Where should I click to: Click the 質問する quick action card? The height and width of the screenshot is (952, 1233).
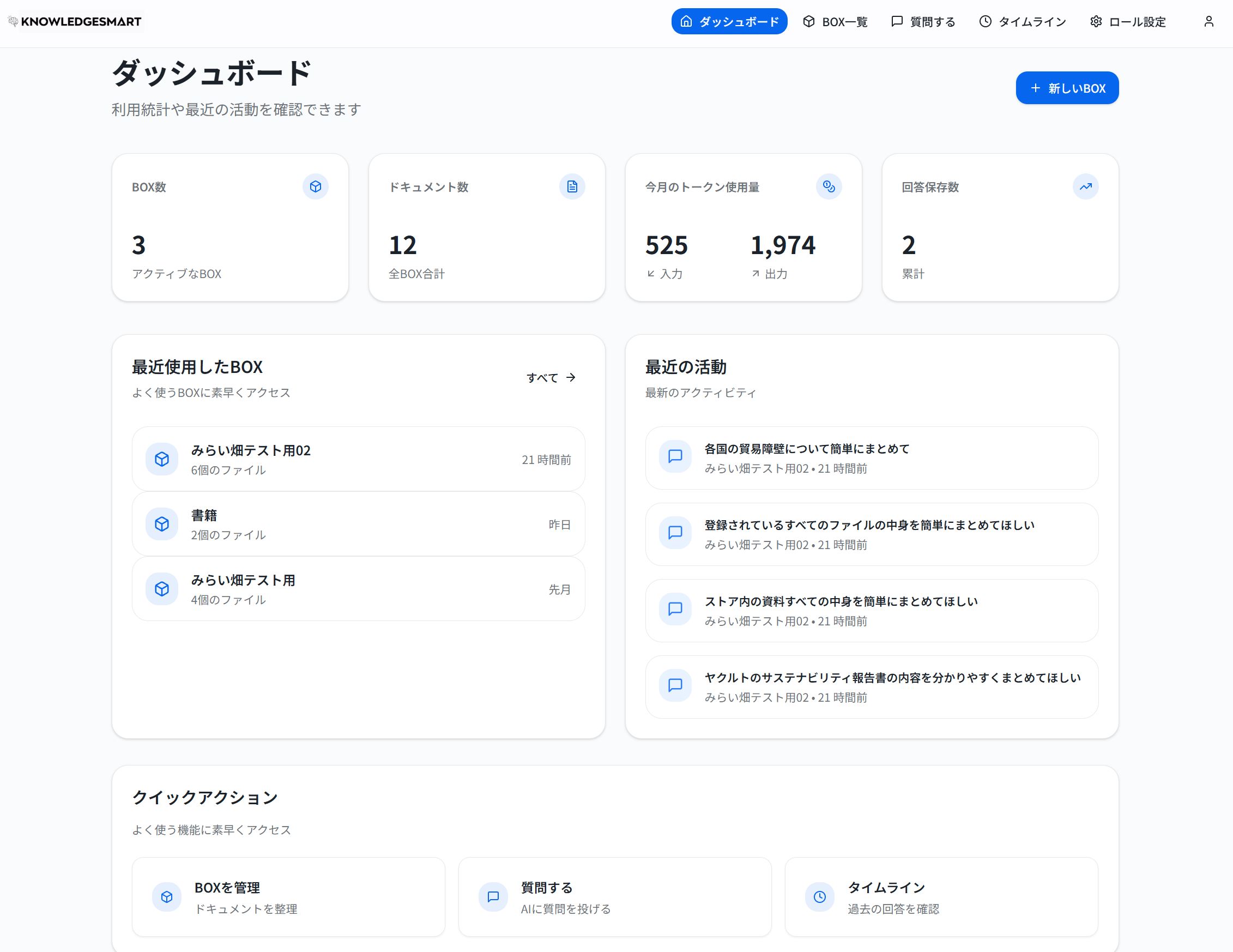615,897
